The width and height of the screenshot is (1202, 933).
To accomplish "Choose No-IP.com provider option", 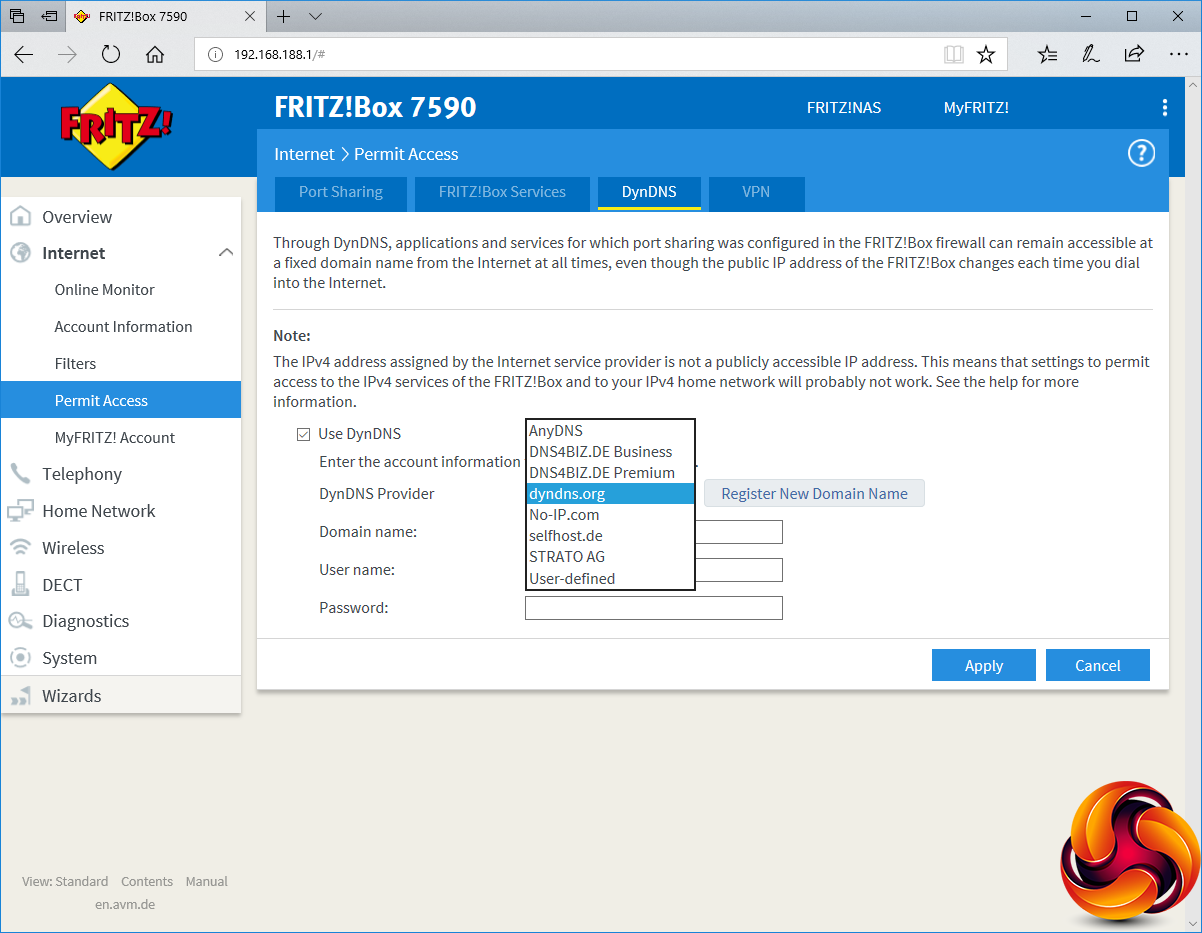I will (610, 515).
